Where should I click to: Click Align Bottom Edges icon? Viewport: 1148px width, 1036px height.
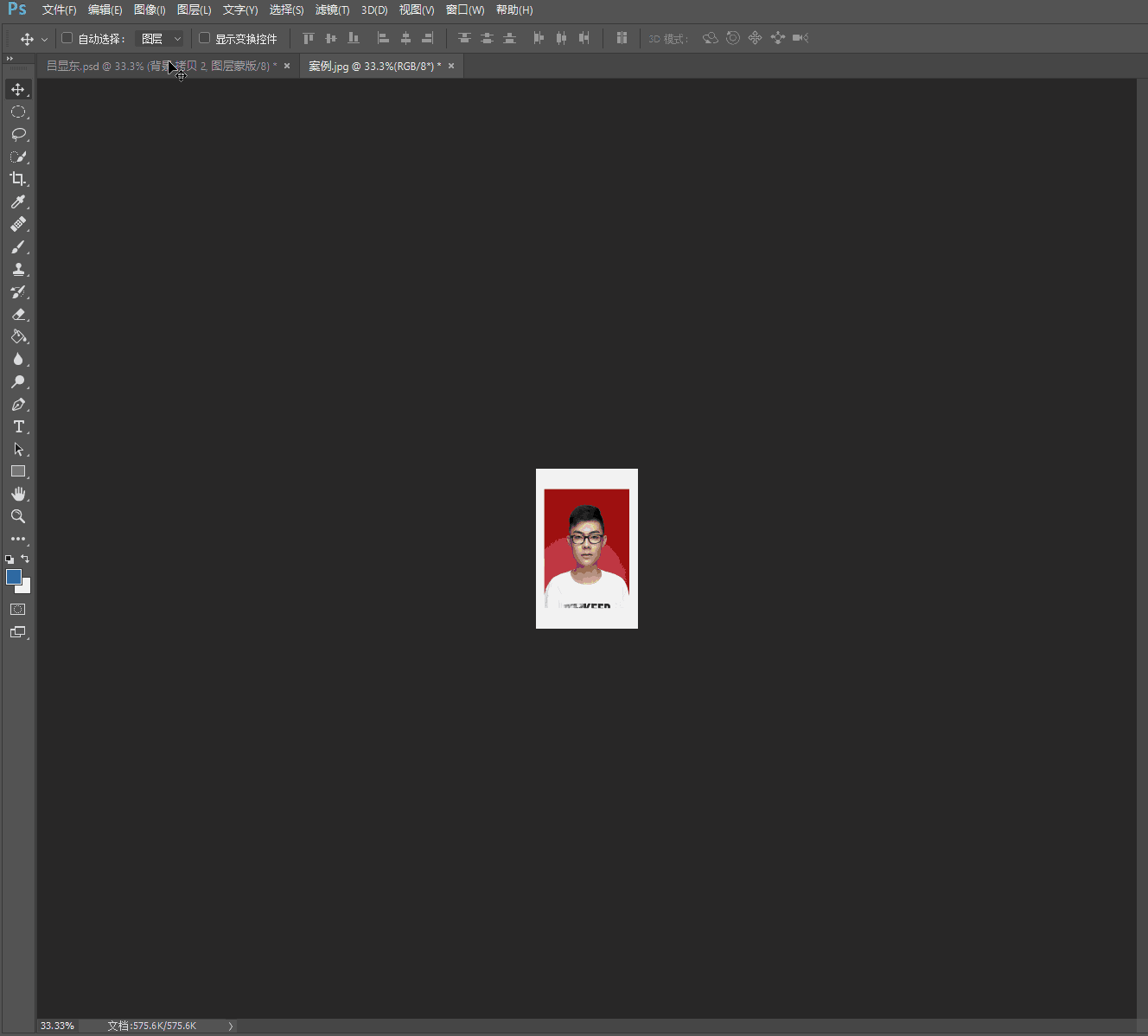click(354, 38)
